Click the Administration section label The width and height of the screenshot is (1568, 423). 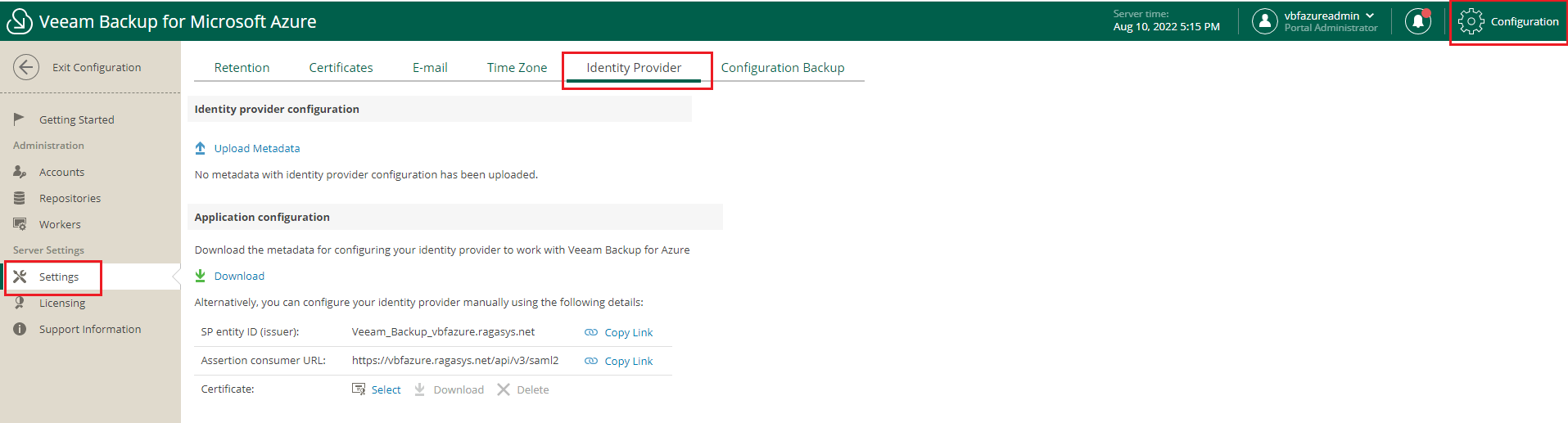pyautogui.click(x=48, y=146)
